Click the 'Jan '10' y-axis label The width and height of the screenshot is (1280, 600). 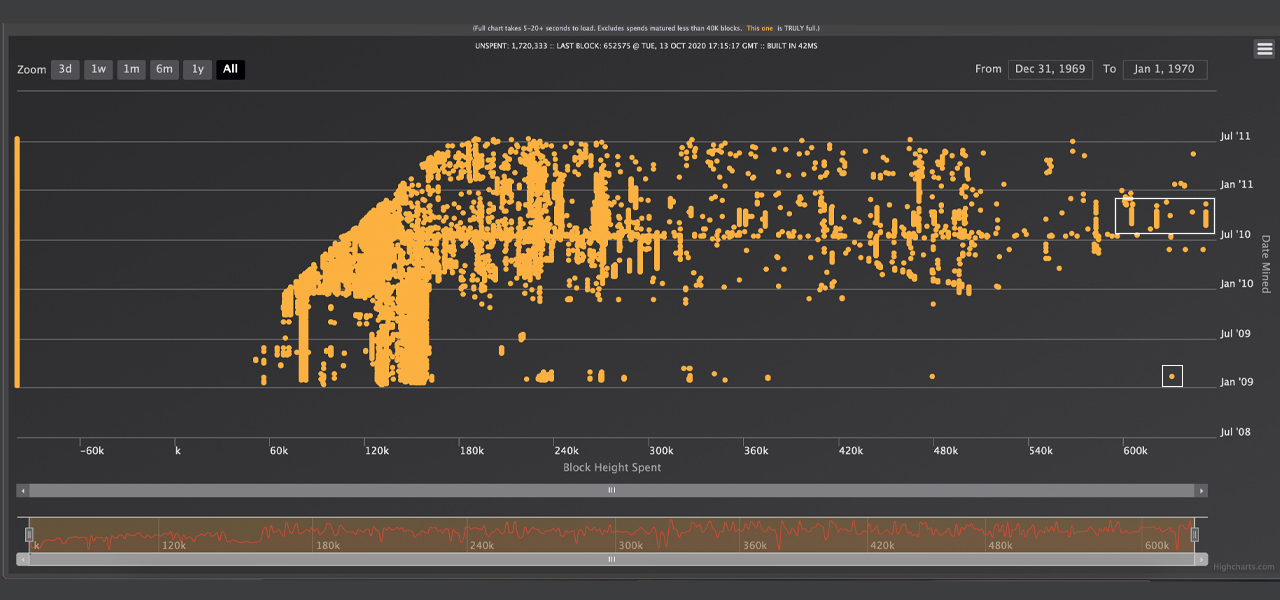(1237, 284)
